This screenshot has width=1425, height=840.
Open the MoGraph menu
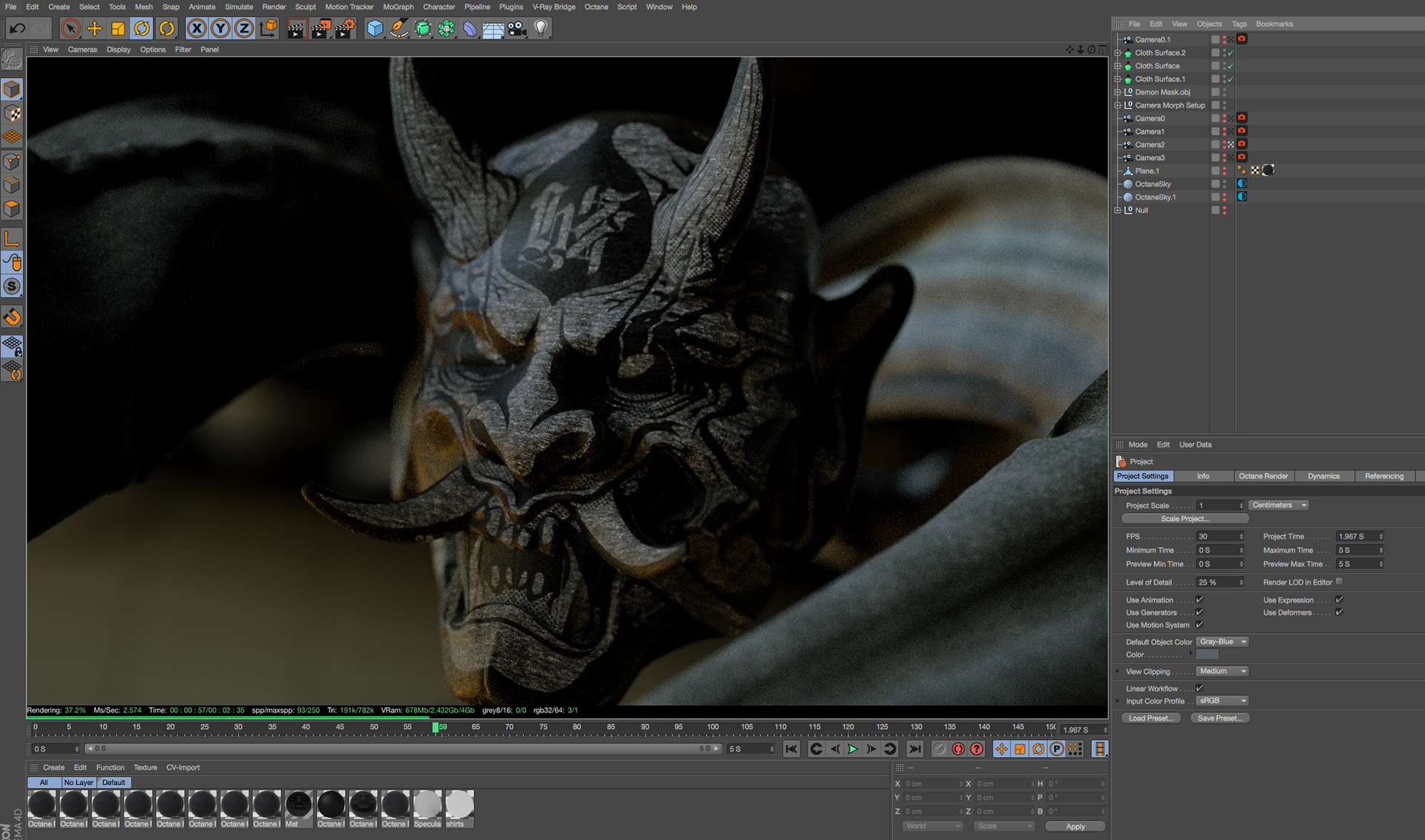tap(398, 7)
